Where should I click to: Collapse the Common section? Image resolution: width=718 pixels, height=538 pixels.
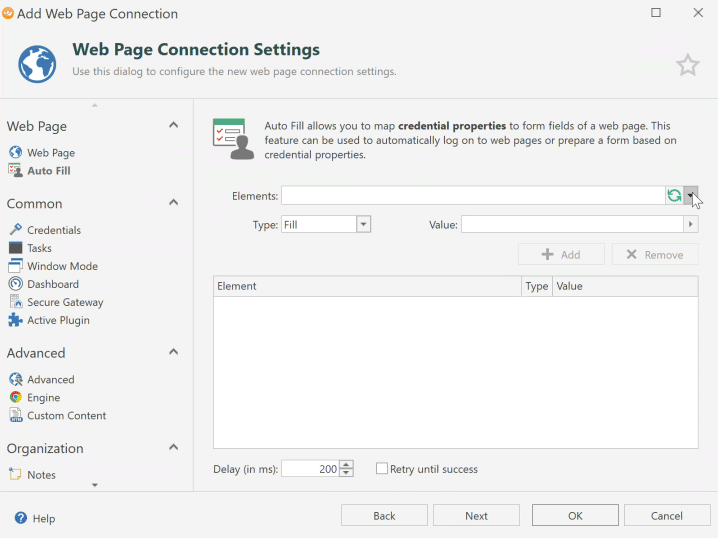pyautogui.click(x=173, y=203)
